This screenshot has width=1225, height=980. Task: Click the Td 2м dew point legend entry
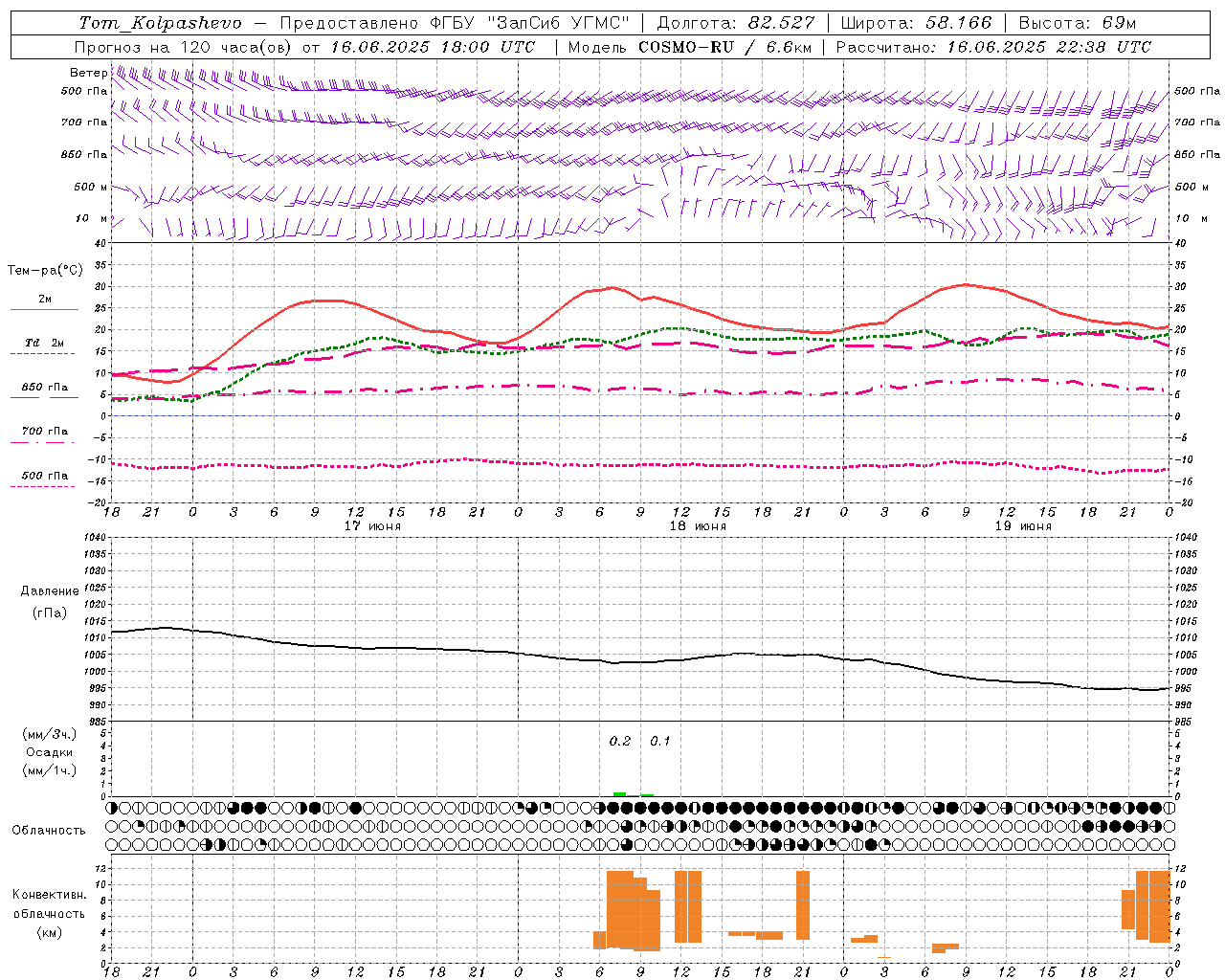coord(44,343)
